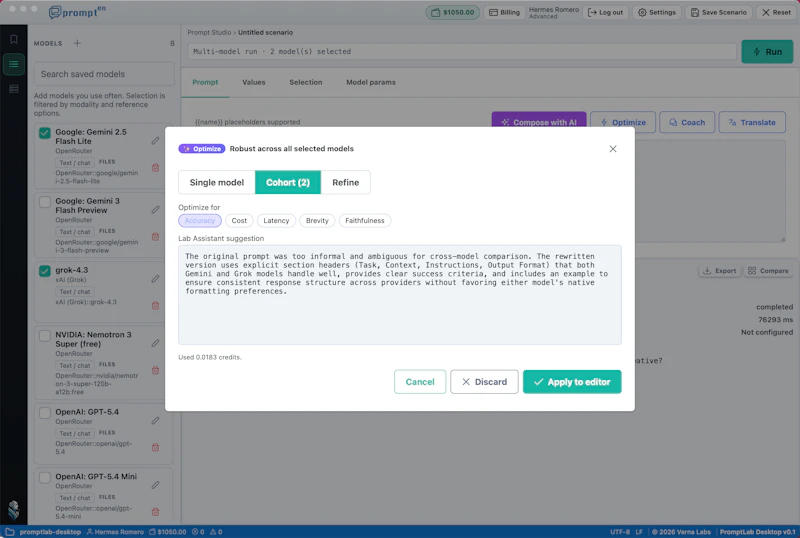Click the Reset button
Image resolution: width=800 pixels, height=538 pixels.
tap(776, 12)
